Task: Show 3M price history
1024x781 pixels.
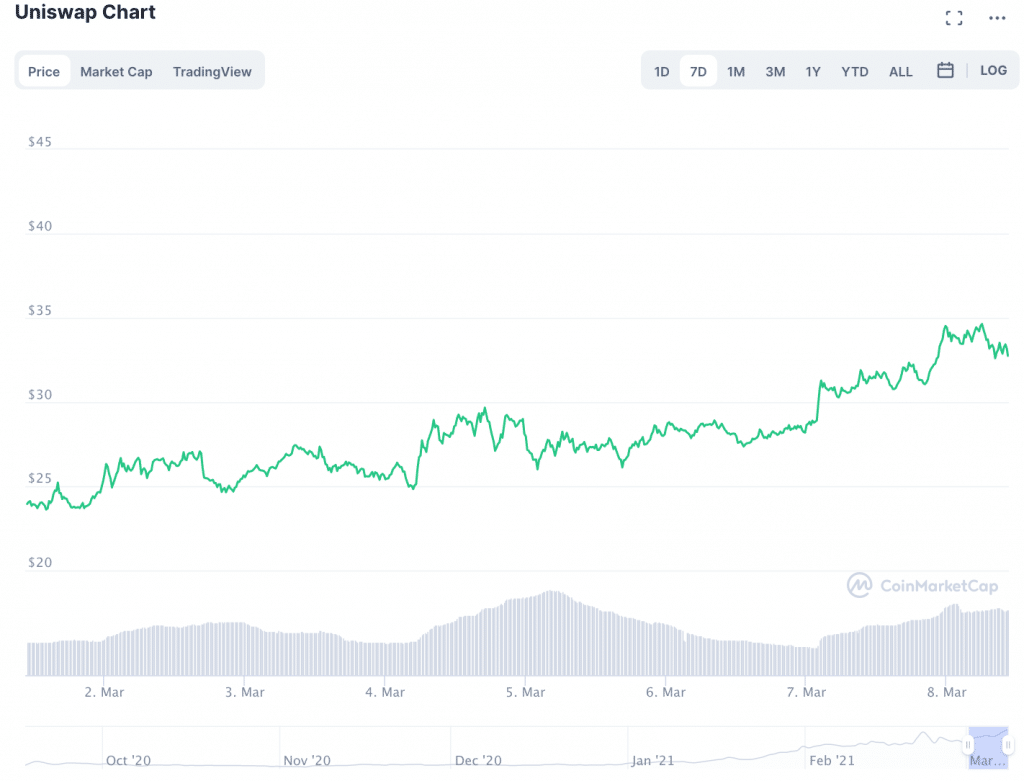Action: 775,72
